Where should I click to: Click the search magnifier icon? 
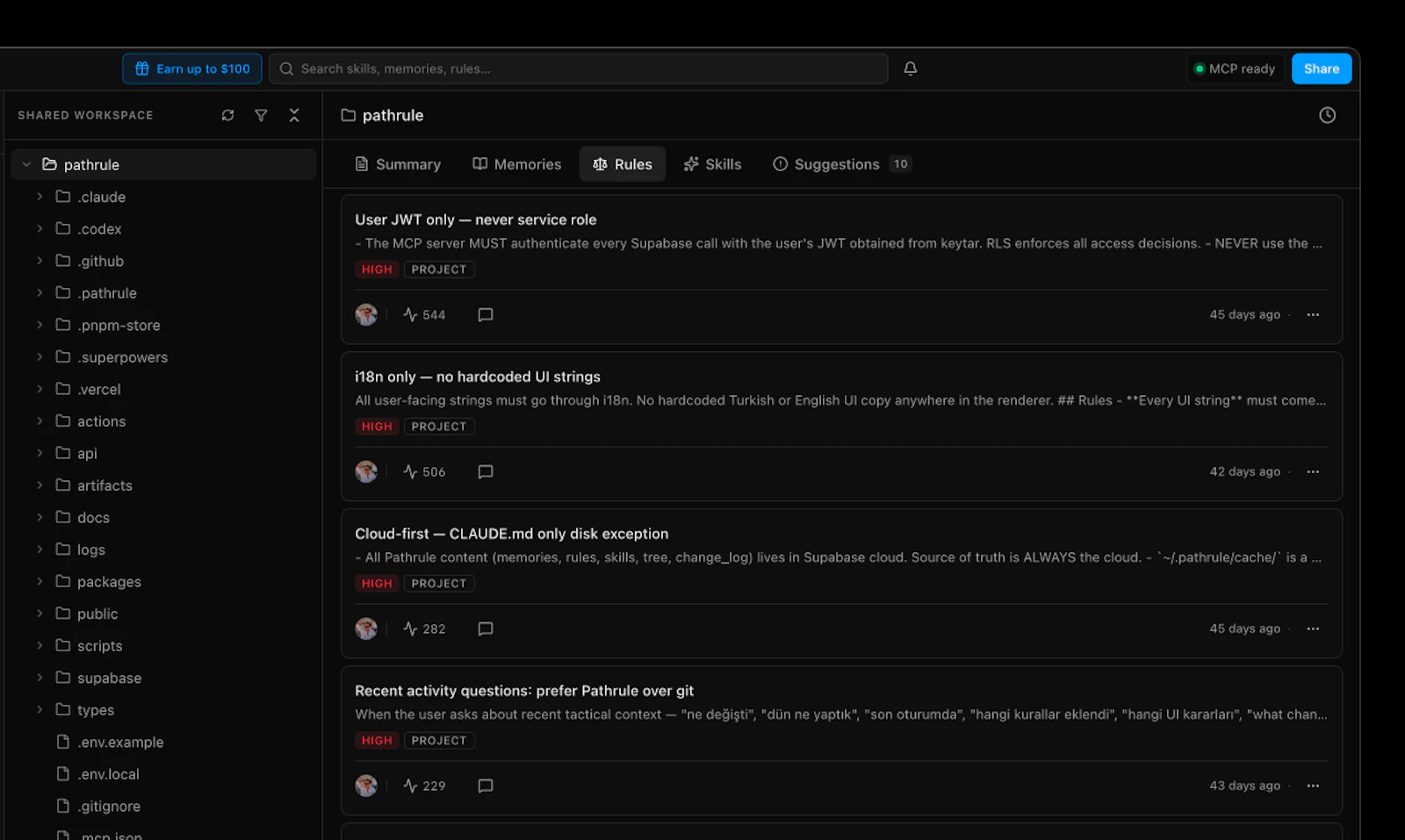pos(286,68)
